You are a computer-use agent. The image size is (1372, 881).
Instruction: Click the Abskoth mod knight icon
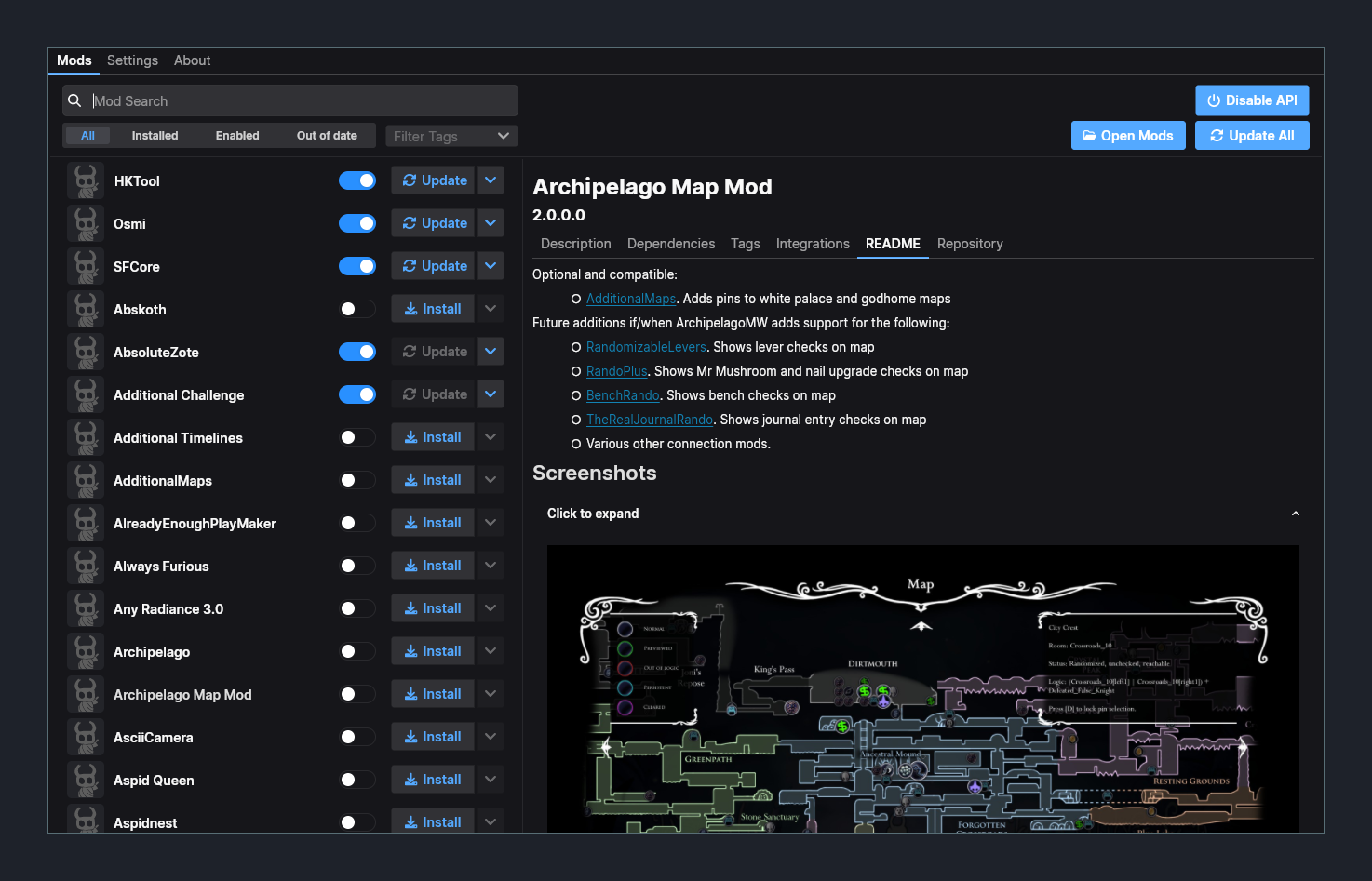click(x=86, y=309)
